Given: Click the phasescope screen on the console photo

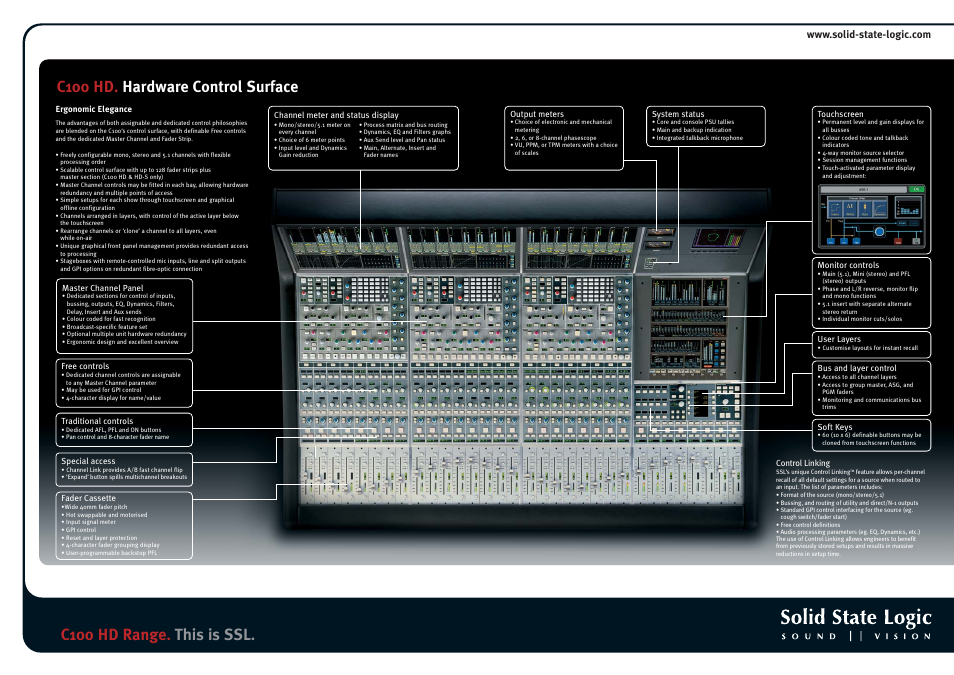Looking at the screenshot, I should (x=719, y=238).
